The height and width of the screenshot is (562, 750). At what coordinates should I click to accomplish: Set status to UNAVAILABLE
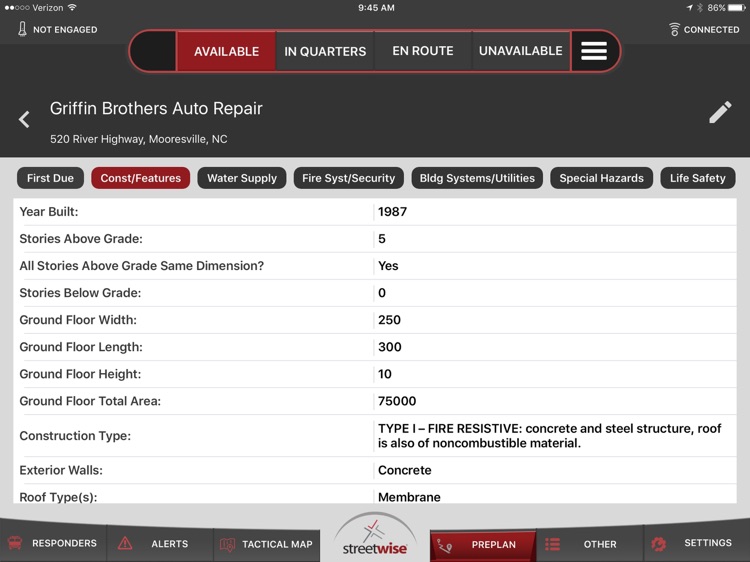click(x=521, y=51)
